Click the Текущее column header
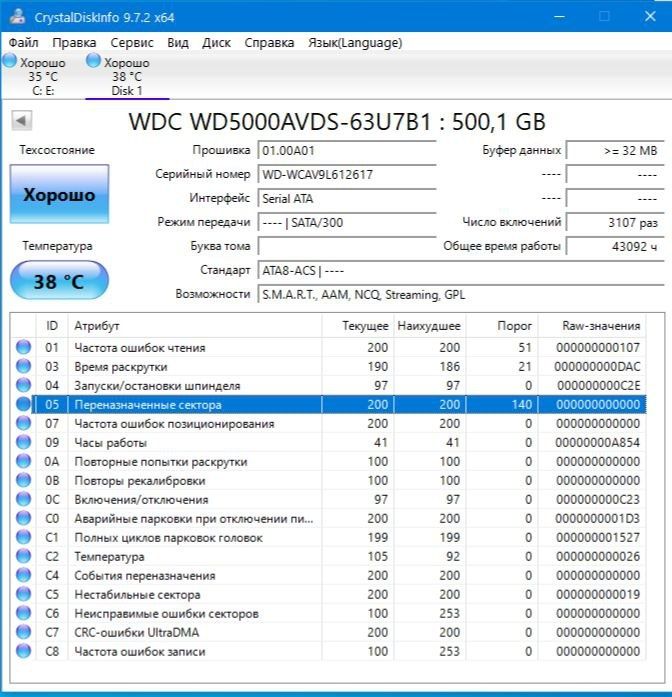This screenshot has width=672, height=697. pos(358,326)
